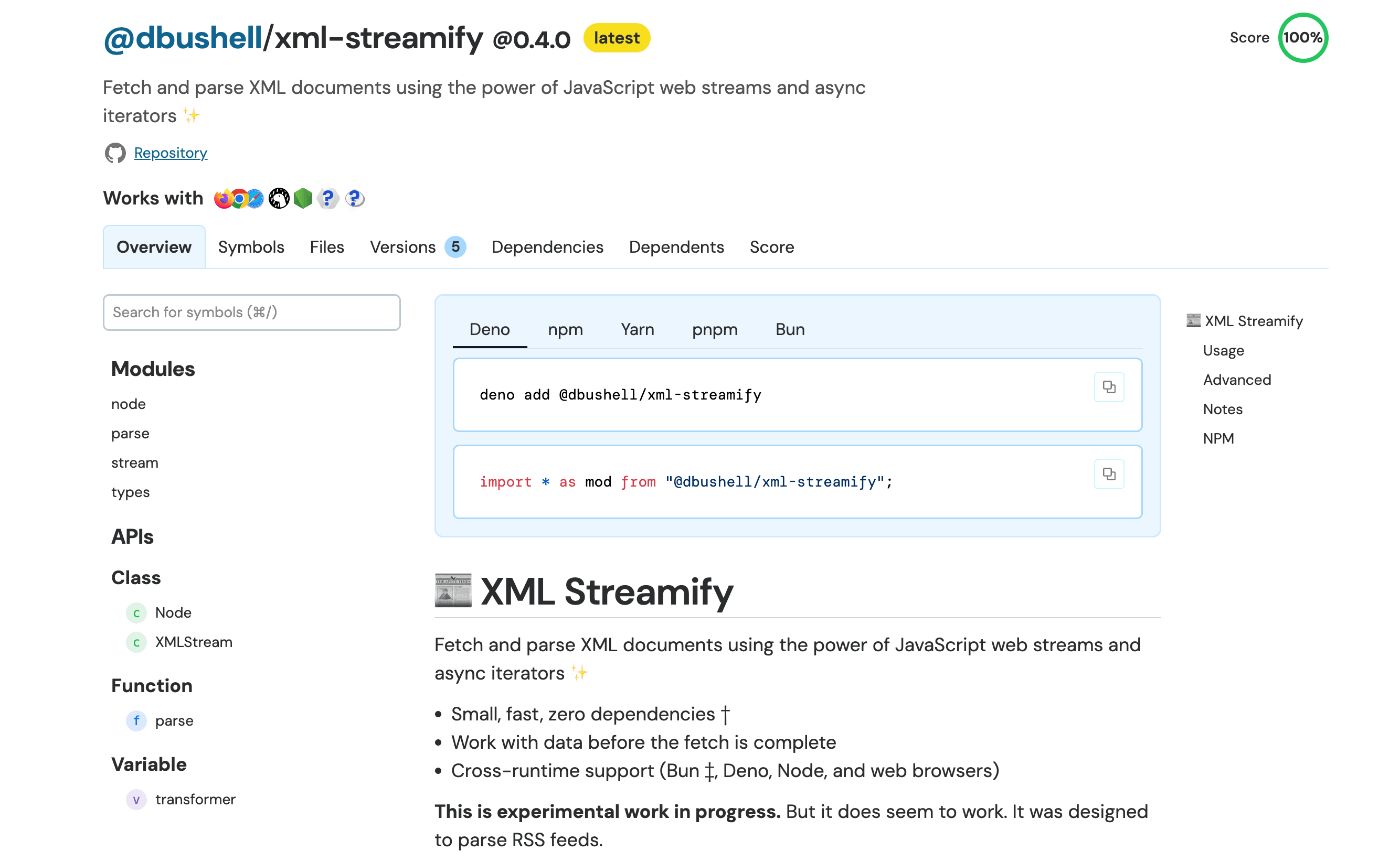Jump to Notes section in outline

[1223, 409]
